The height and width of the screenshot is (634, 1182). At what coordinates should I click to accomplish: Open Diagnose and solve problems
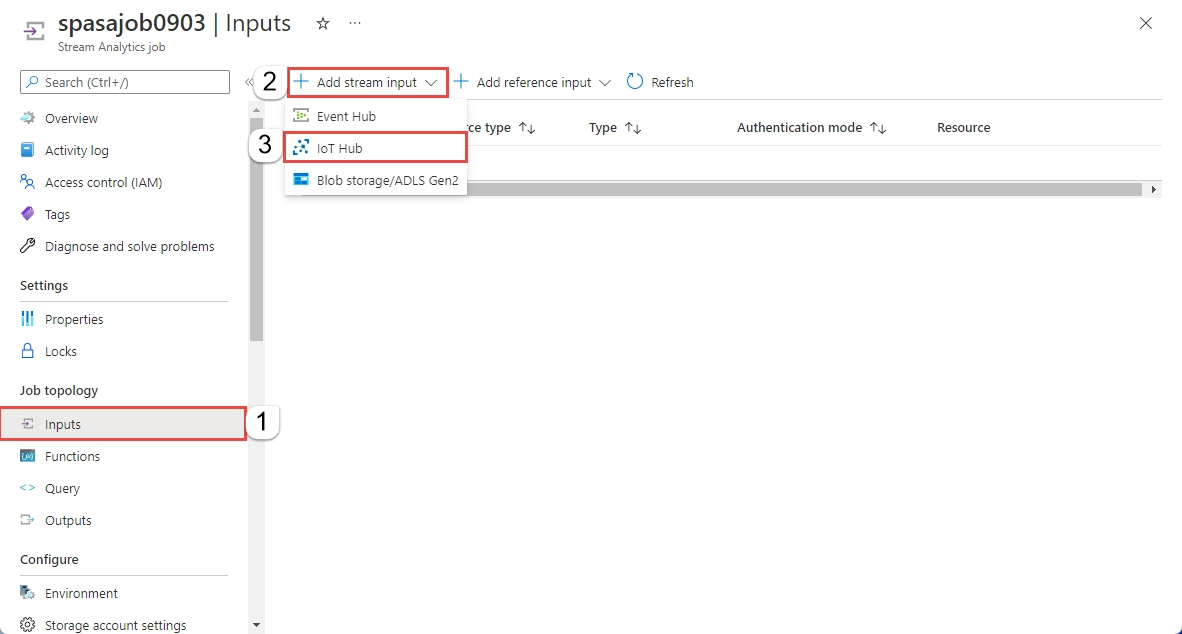(x=129, y=246)
